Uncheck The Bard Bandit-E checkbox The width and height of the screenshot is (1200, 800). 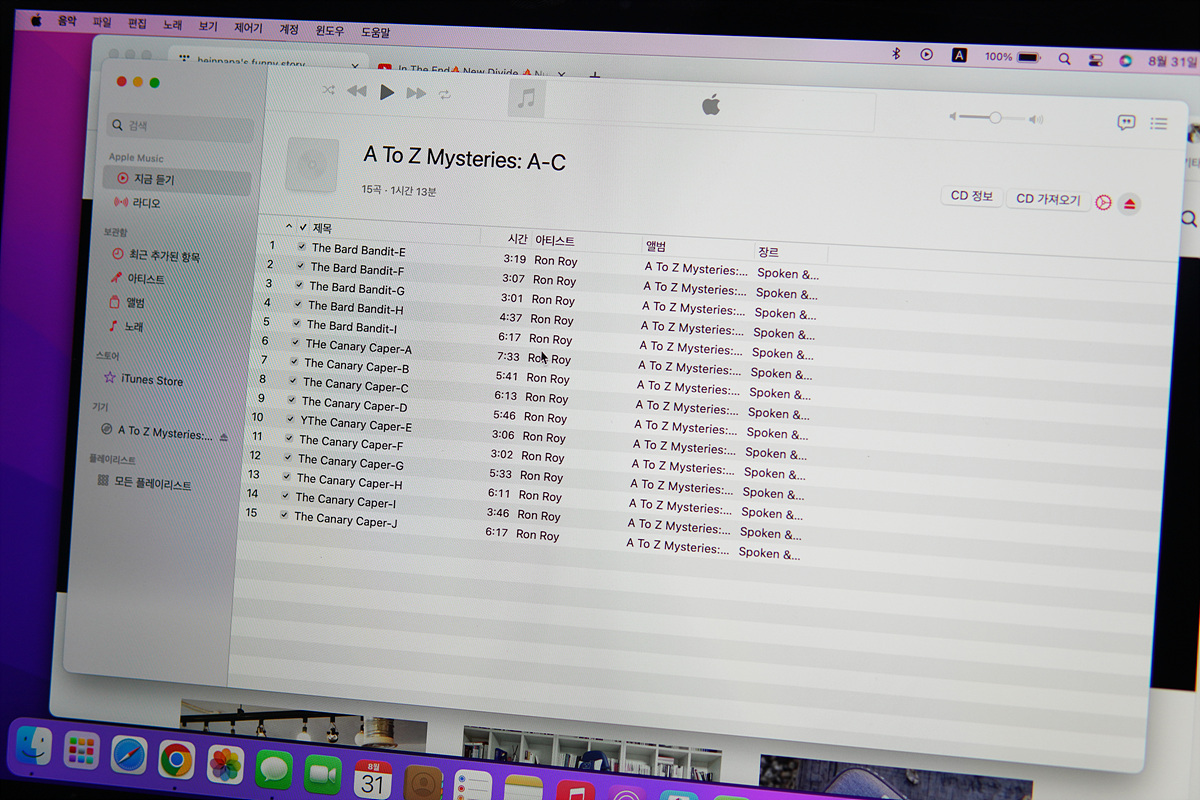(x=302, y=246)
